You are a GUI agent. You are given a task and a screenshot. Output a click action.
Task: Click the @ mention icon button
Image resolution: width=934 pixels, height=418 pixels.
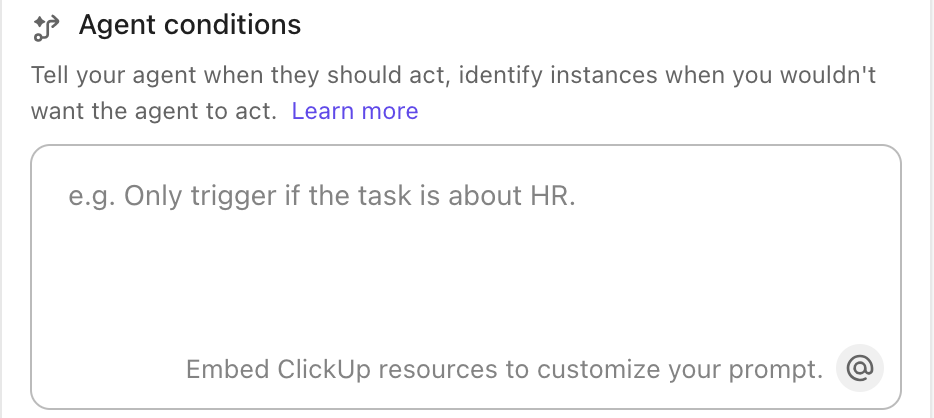pos(860,369)
